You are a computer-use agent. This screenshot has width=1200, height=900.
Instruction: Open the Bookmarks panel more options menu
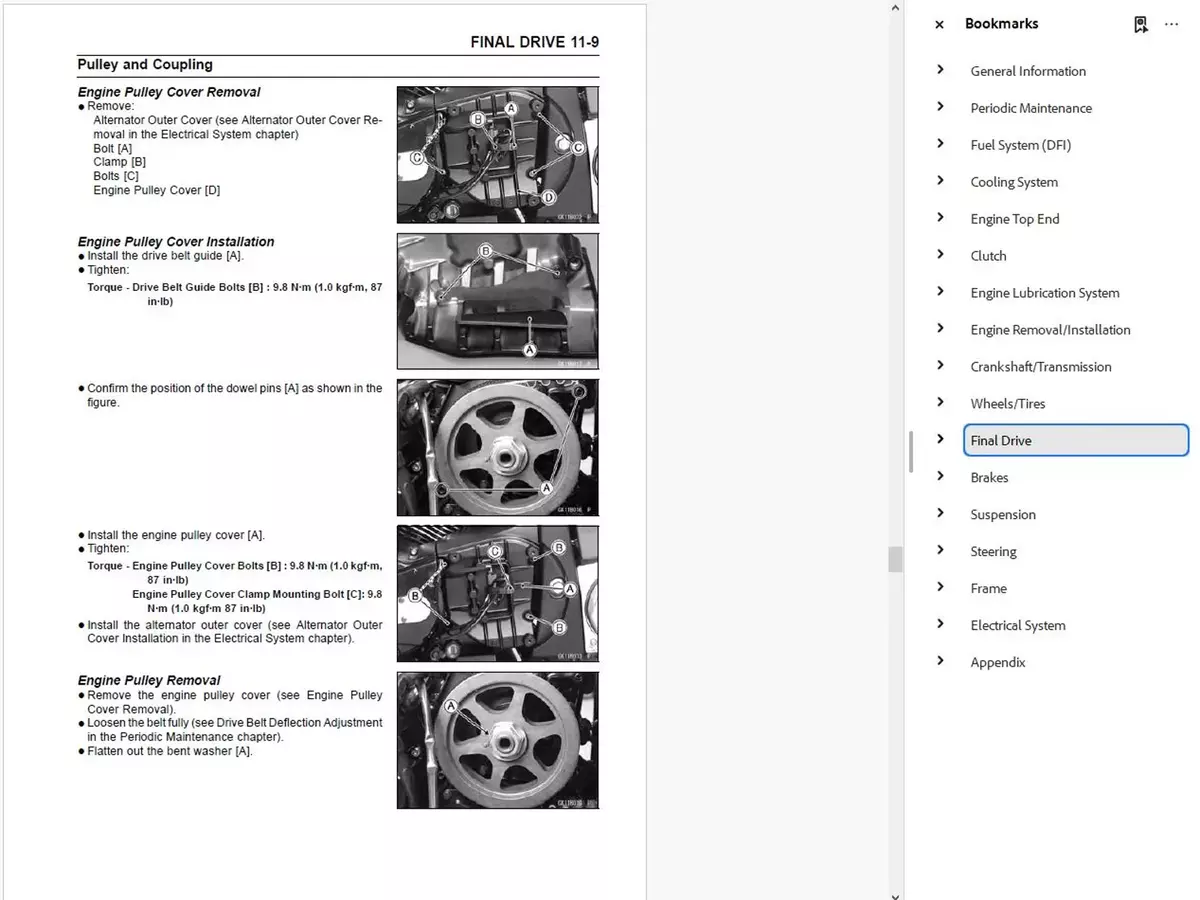tap(1172, 24)
